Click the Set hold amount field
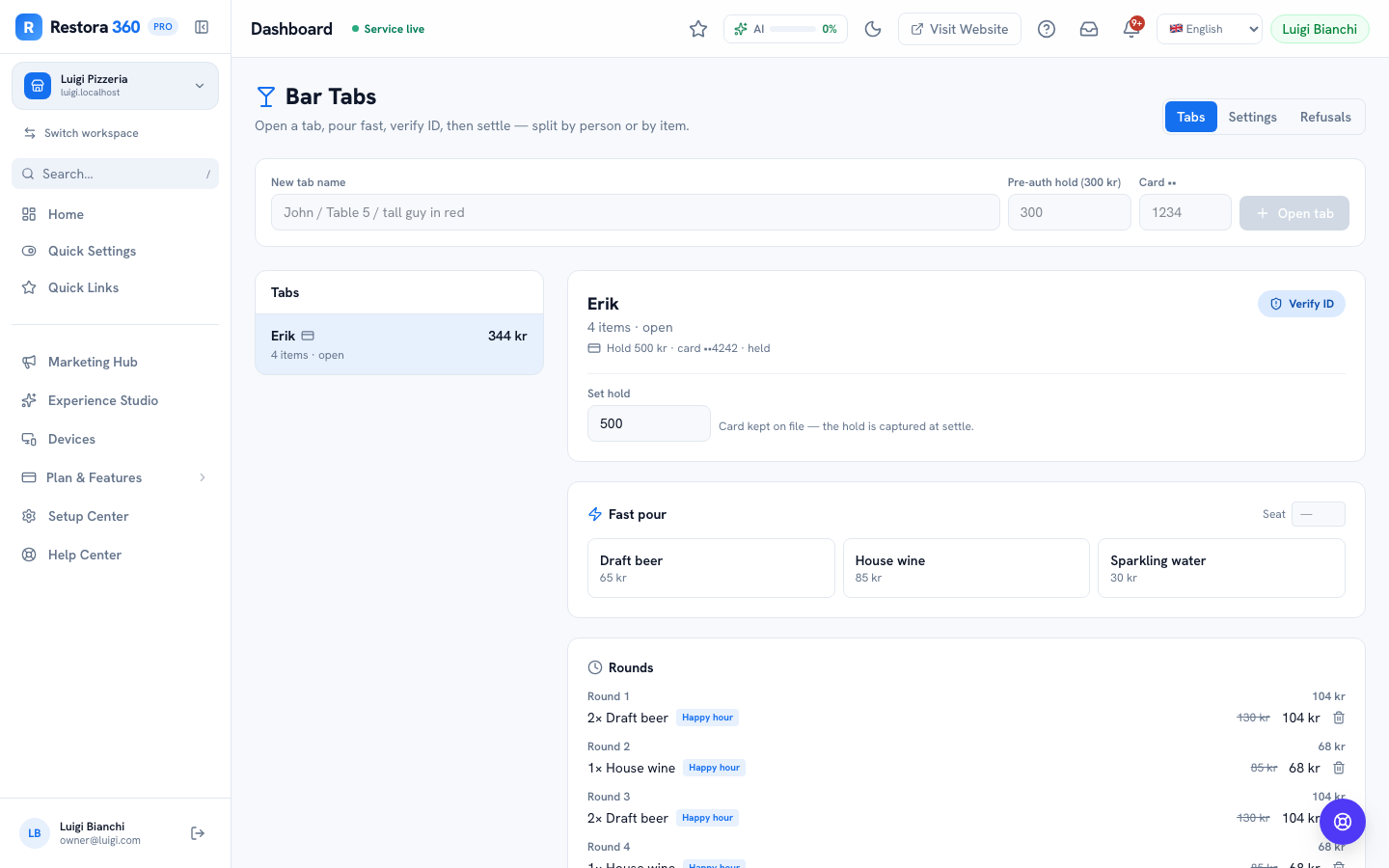 click(x=649, y=423)
